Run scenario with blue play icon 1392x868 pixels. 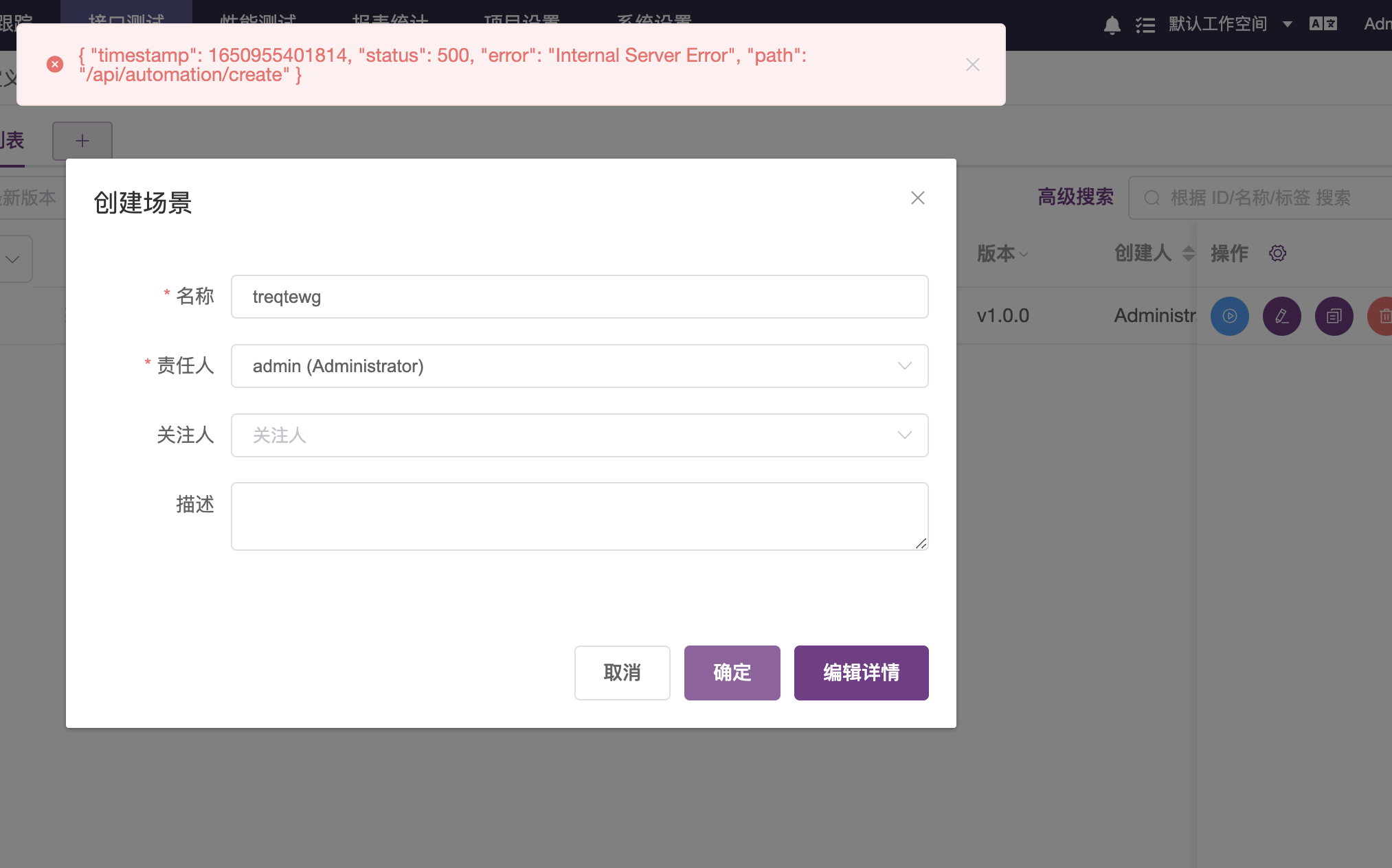coord(1229,316)
